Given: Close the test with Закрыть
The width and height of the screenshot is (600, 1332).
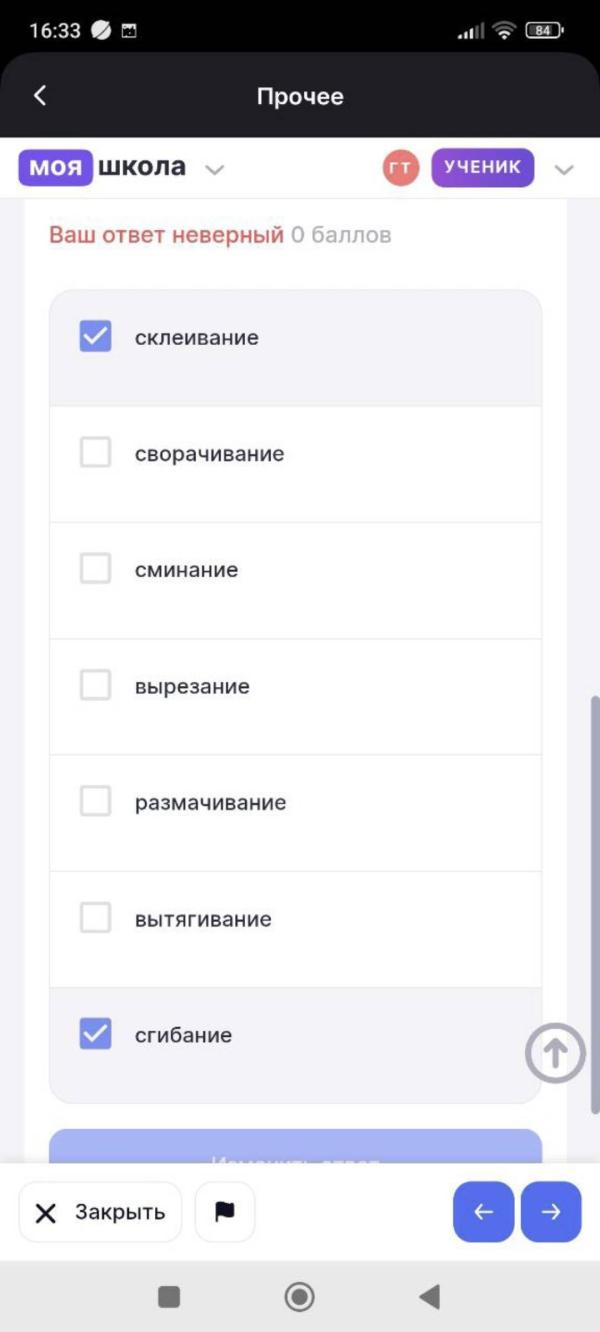Looking at the screenshot, I should coord(101,1212).
